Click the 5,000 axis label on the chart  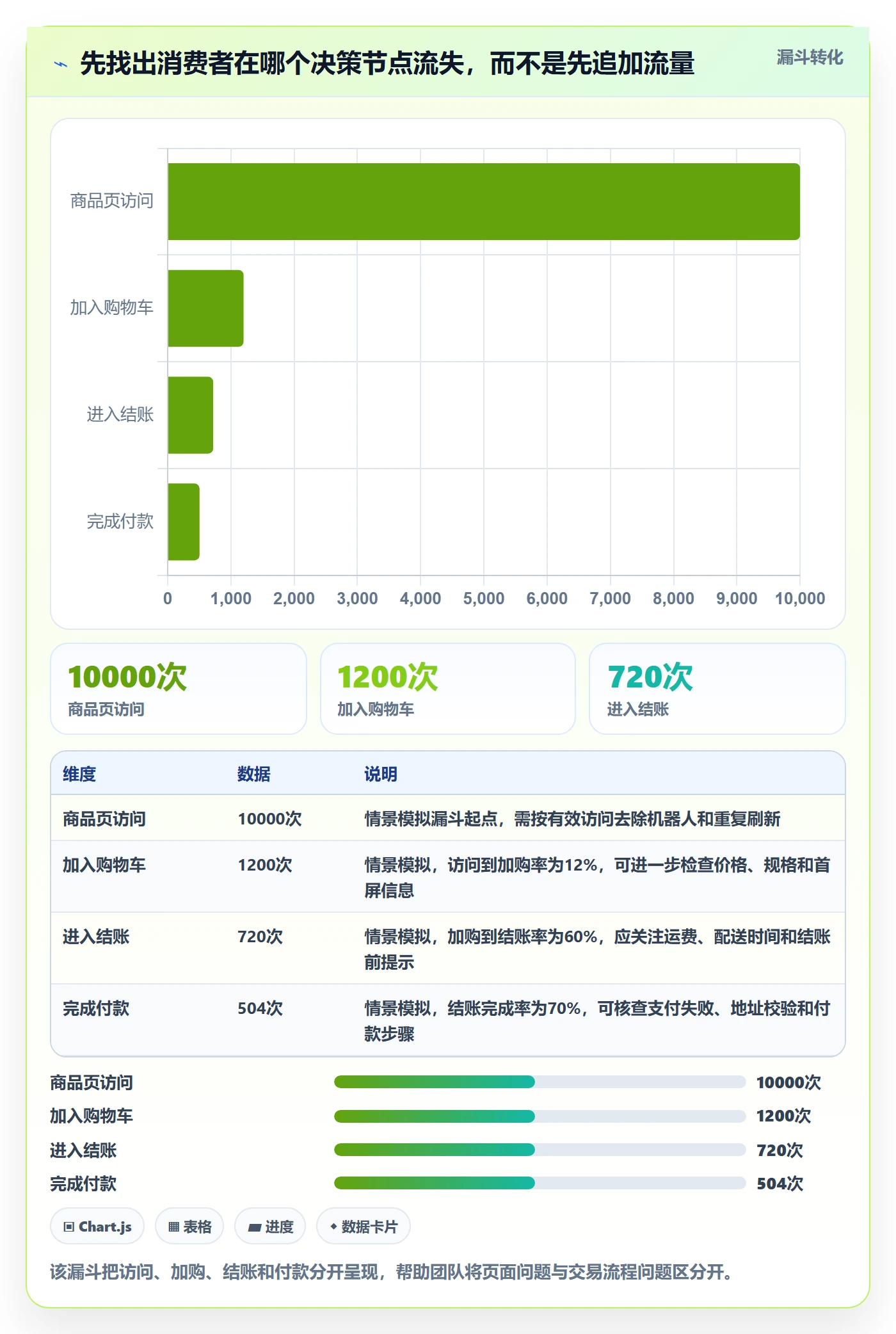(484, 599)
